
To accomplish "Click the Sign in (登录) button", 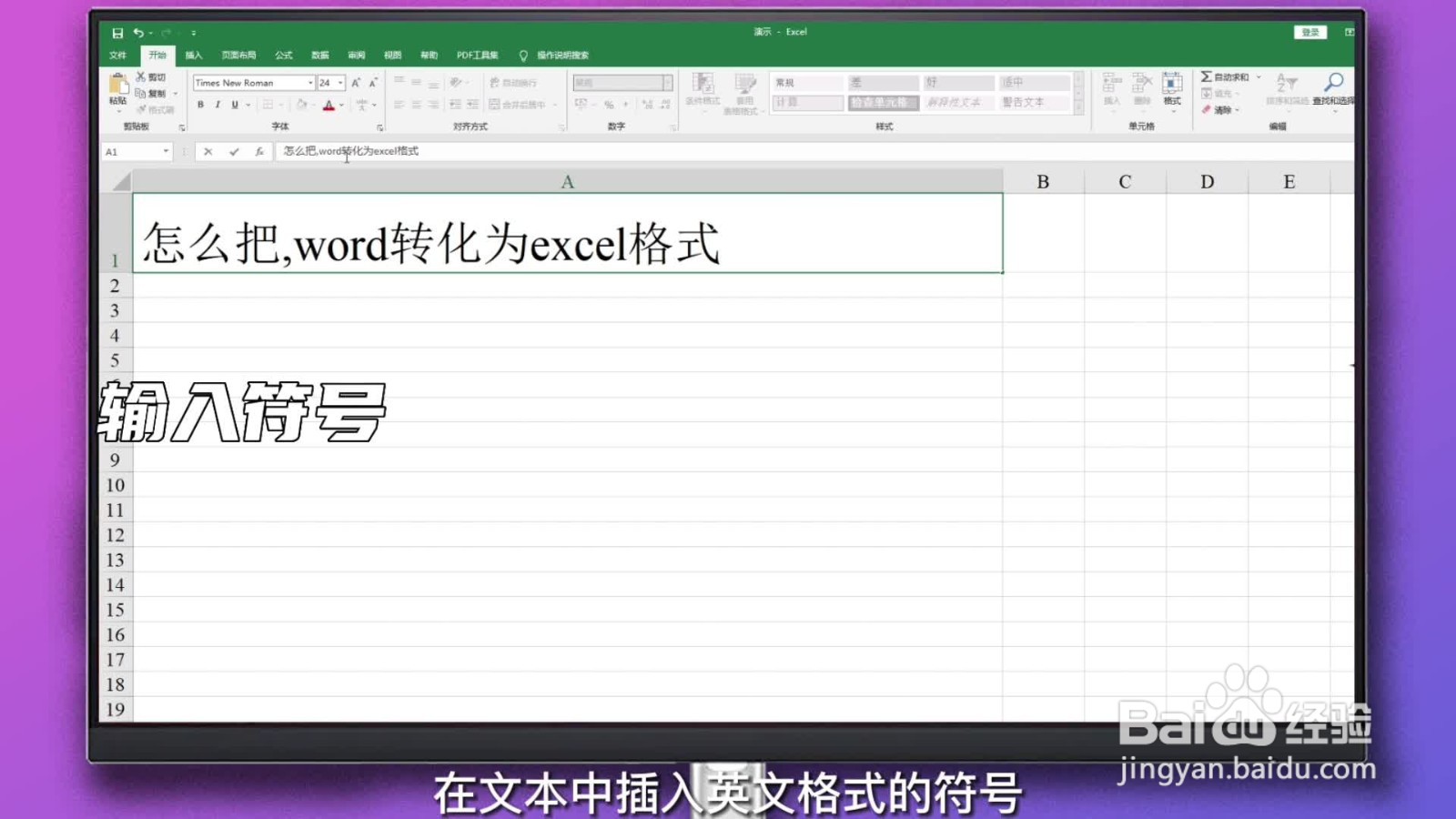I will point(1310,33).
